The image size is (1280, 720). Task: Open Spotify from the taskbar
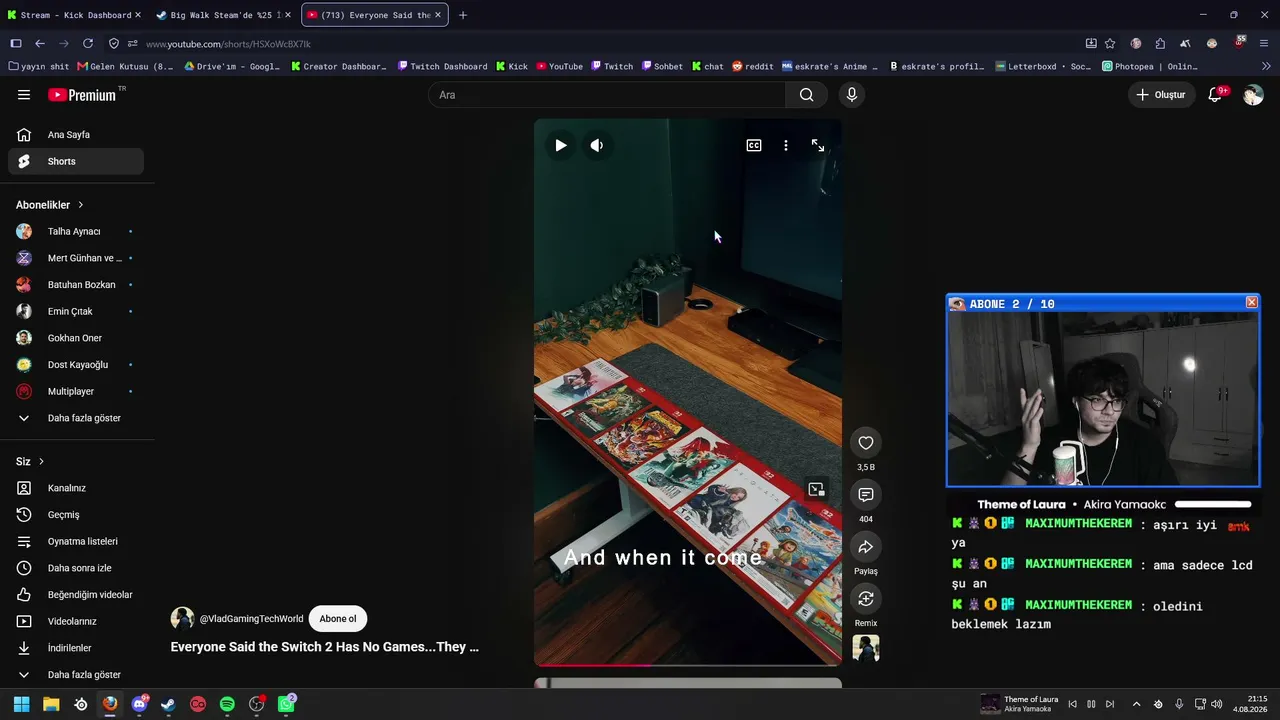(x=227, y=704)
